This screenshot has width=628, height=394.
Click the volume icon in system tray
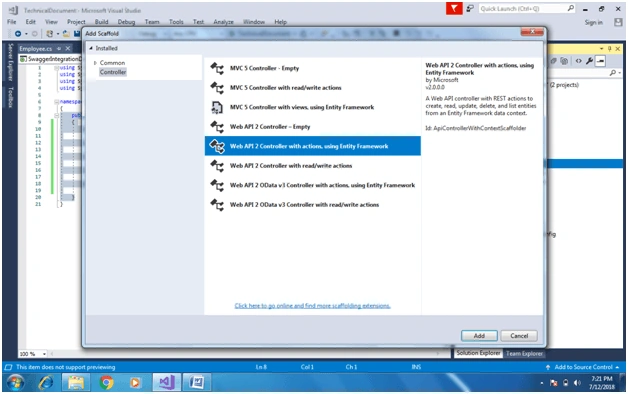(577, 383)
